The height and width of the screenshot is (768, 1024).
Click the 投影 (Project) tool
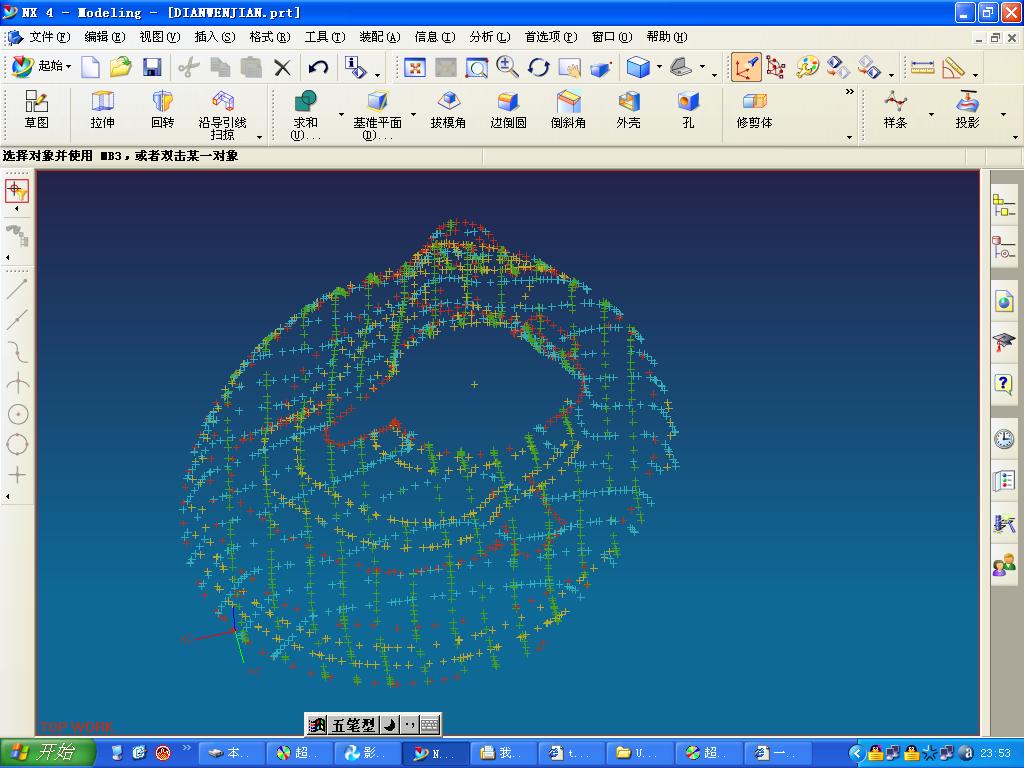coord(967,110)
